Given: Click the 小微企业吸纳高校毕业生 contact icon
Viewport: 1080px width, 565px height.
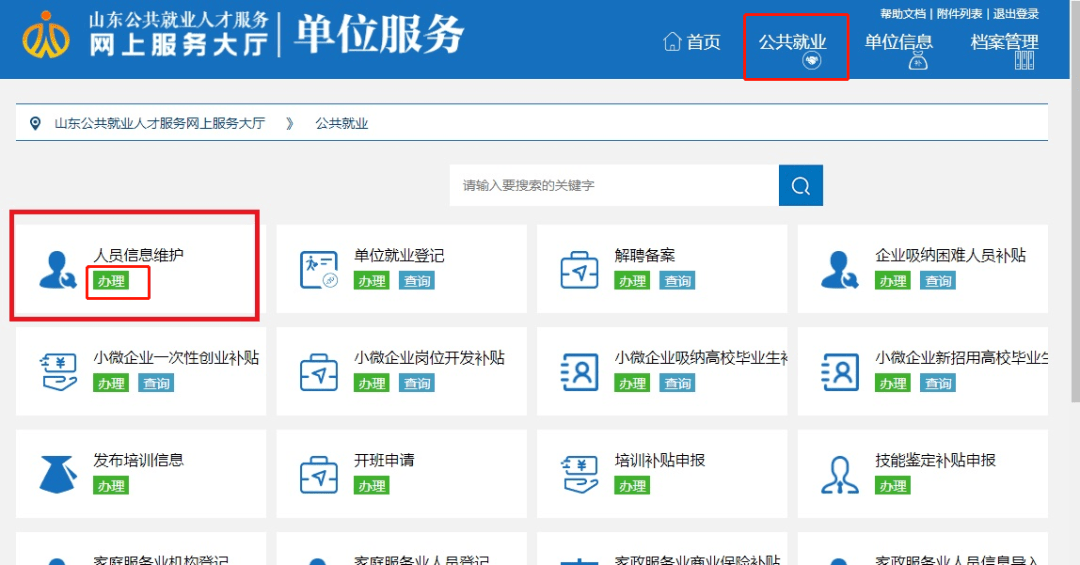Looking at the screenshot, I should coord(579,372).
